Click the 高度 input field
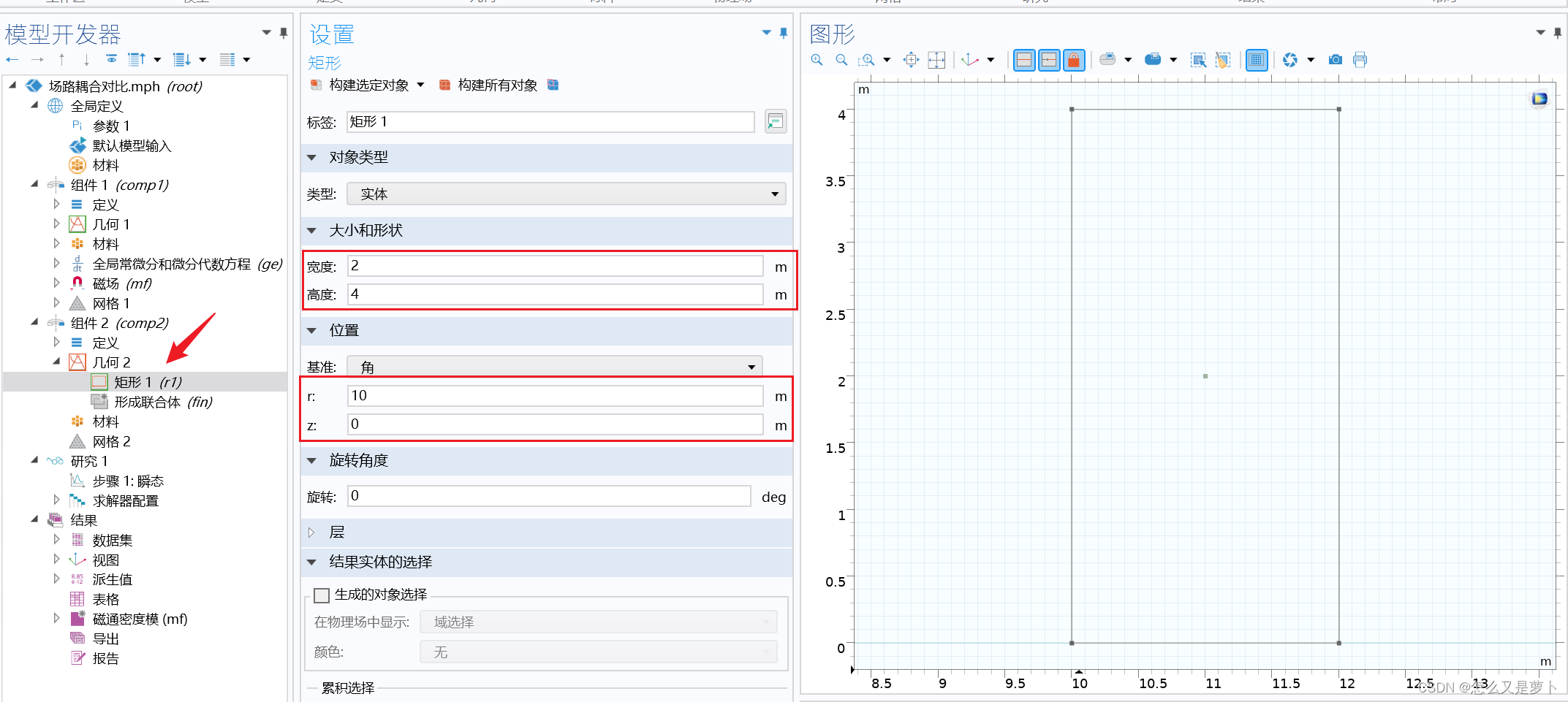Image resolution: width=1568 pixels, height=702 pixels. [x=556, y=294]
